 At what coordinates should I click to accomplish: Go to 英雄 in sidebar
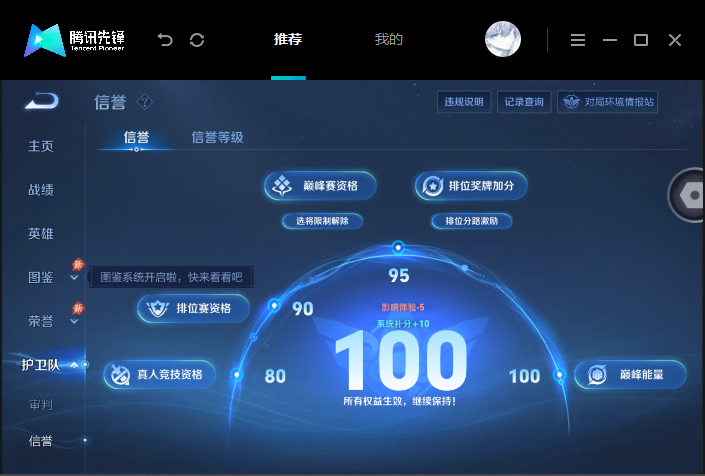coord(41,234)
